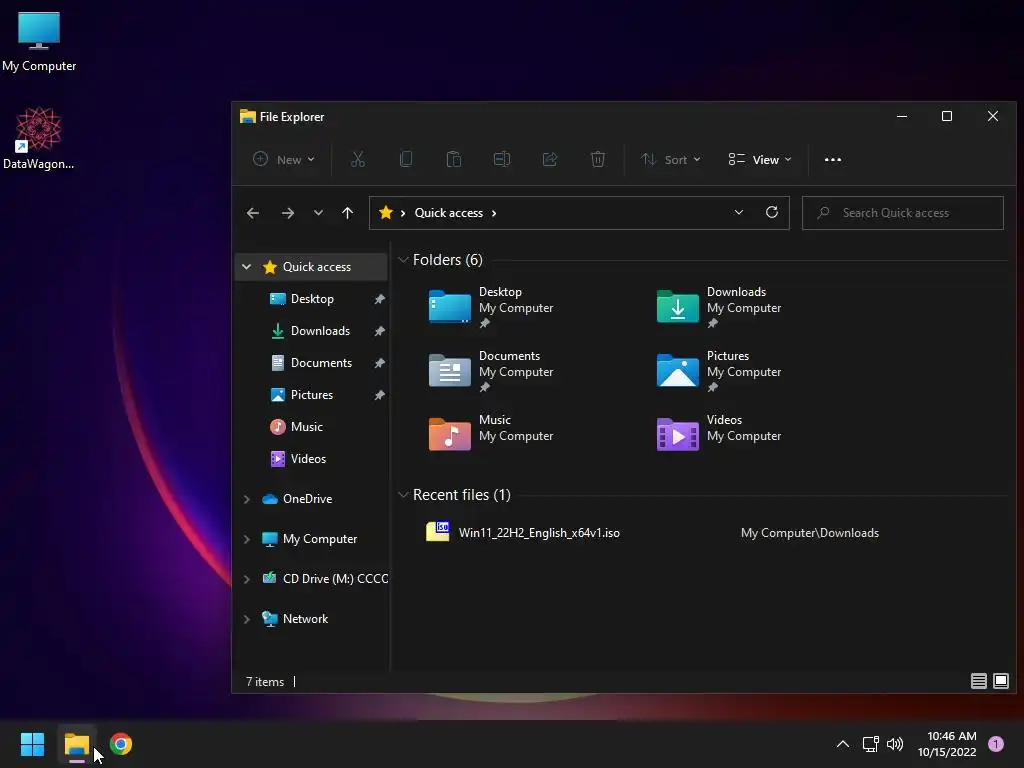This screenshot has width=1024, height=768.
Task: Click the Paste clipboard icon
Action: point(454,159)
